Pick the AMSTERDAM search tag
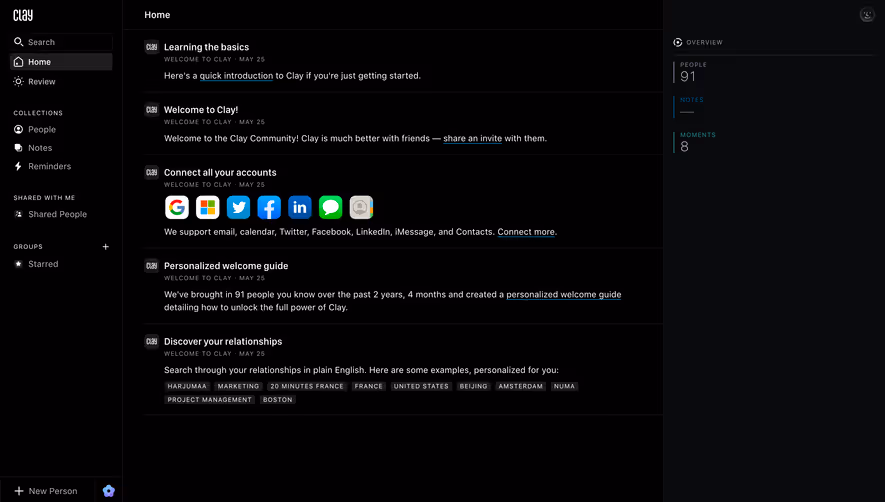Screen dimensions: 885x502 pos(520,386)
